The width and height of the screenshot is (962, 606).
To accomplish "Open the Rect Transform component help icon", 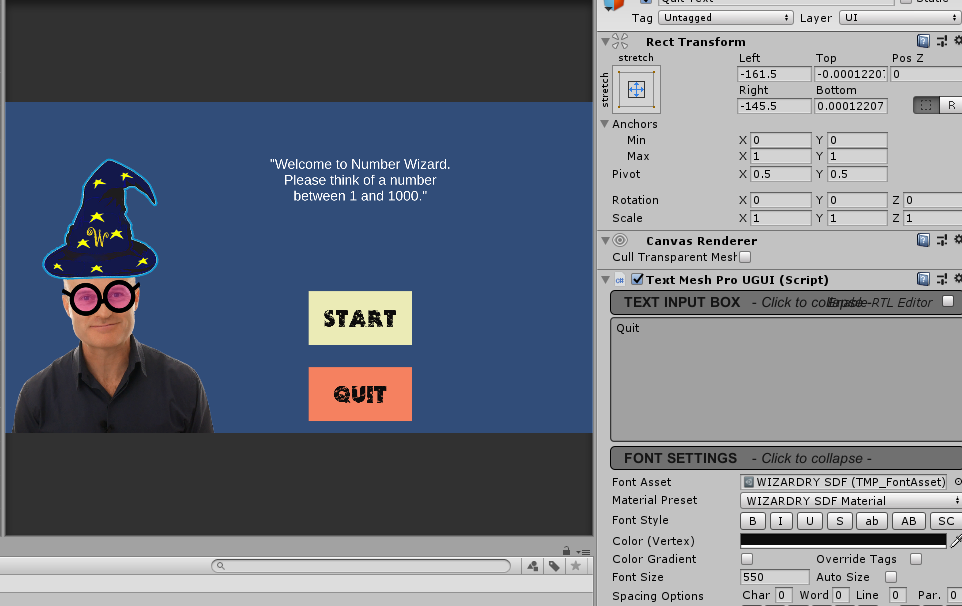I will pyautogui.click(x=922, y=40).
